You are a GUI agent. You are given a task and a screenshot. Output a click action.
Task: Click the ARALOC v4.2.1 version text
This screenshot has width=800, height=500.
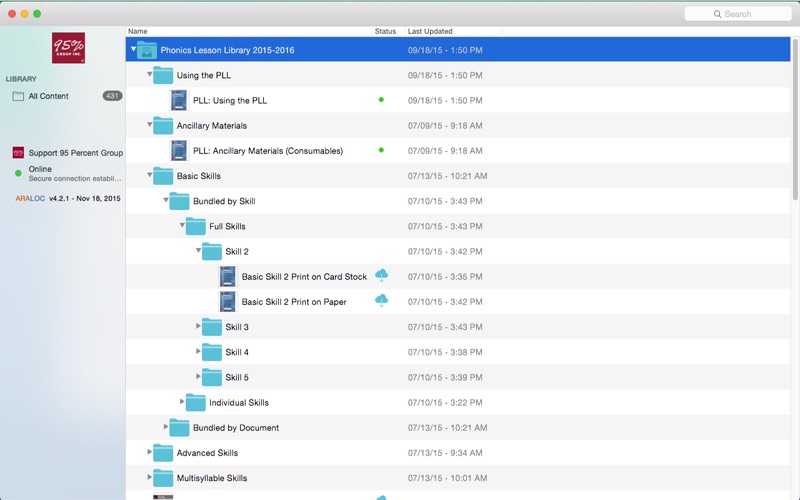click(68, 198)
